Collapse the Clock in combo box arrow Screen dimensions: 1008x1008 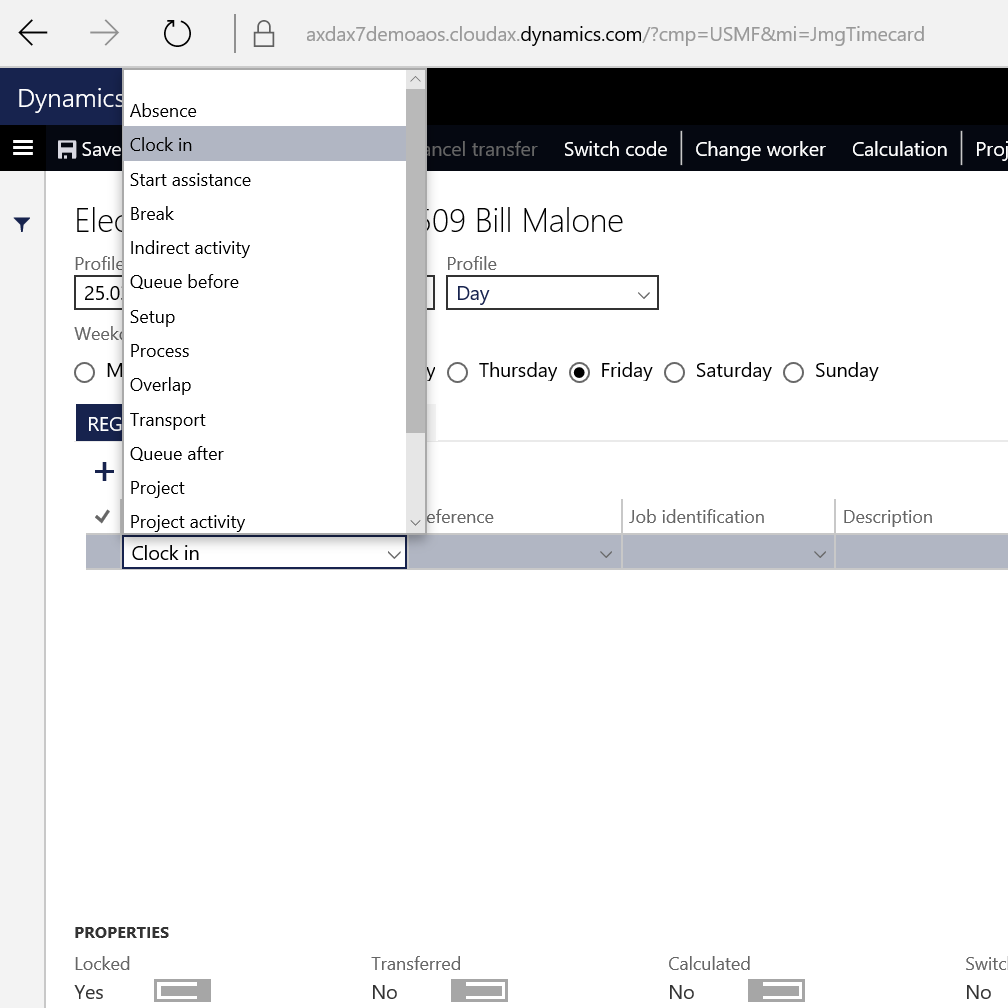pos(394,554)
